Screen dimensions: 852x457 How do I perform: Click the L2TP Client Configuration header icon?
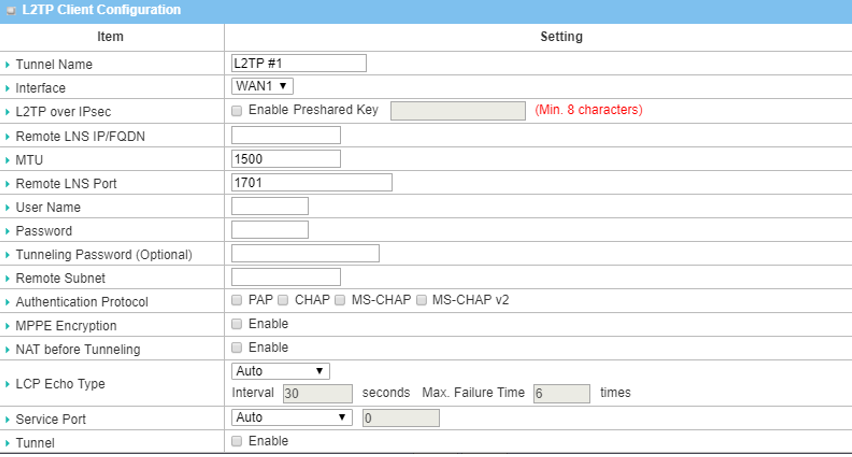(11, 10)
